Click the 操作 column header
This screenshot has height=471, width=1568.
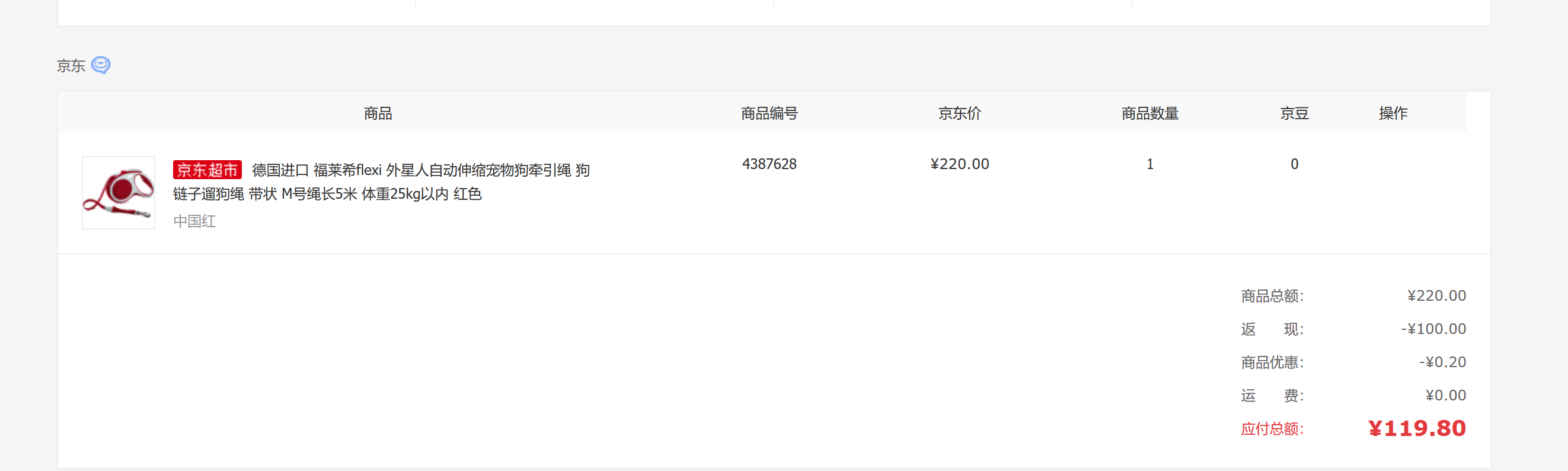pyautogui.click(x=1393, y=113)
